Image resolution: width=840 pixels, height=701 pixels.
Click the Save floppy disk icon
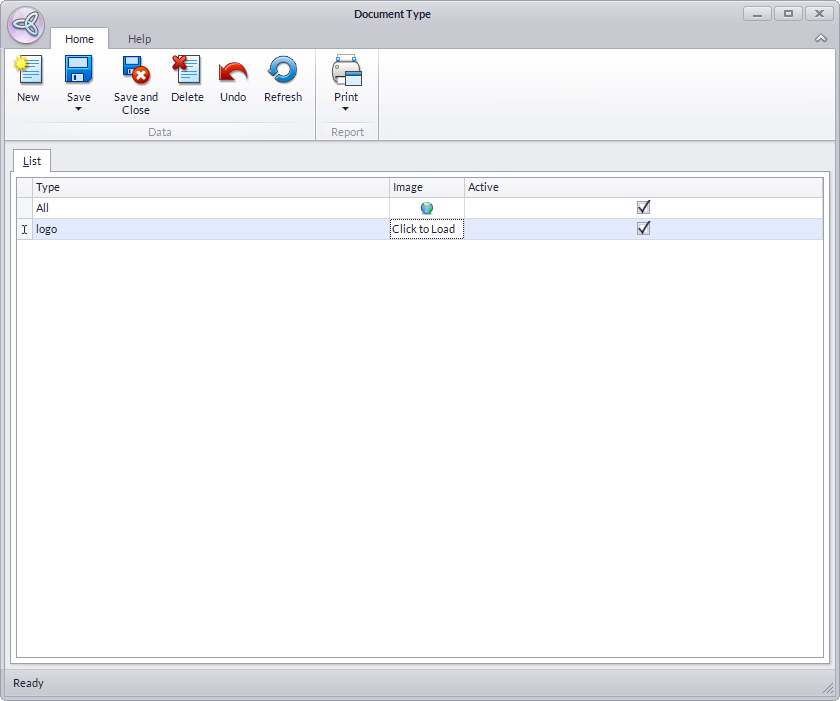[x=78, y=71]
